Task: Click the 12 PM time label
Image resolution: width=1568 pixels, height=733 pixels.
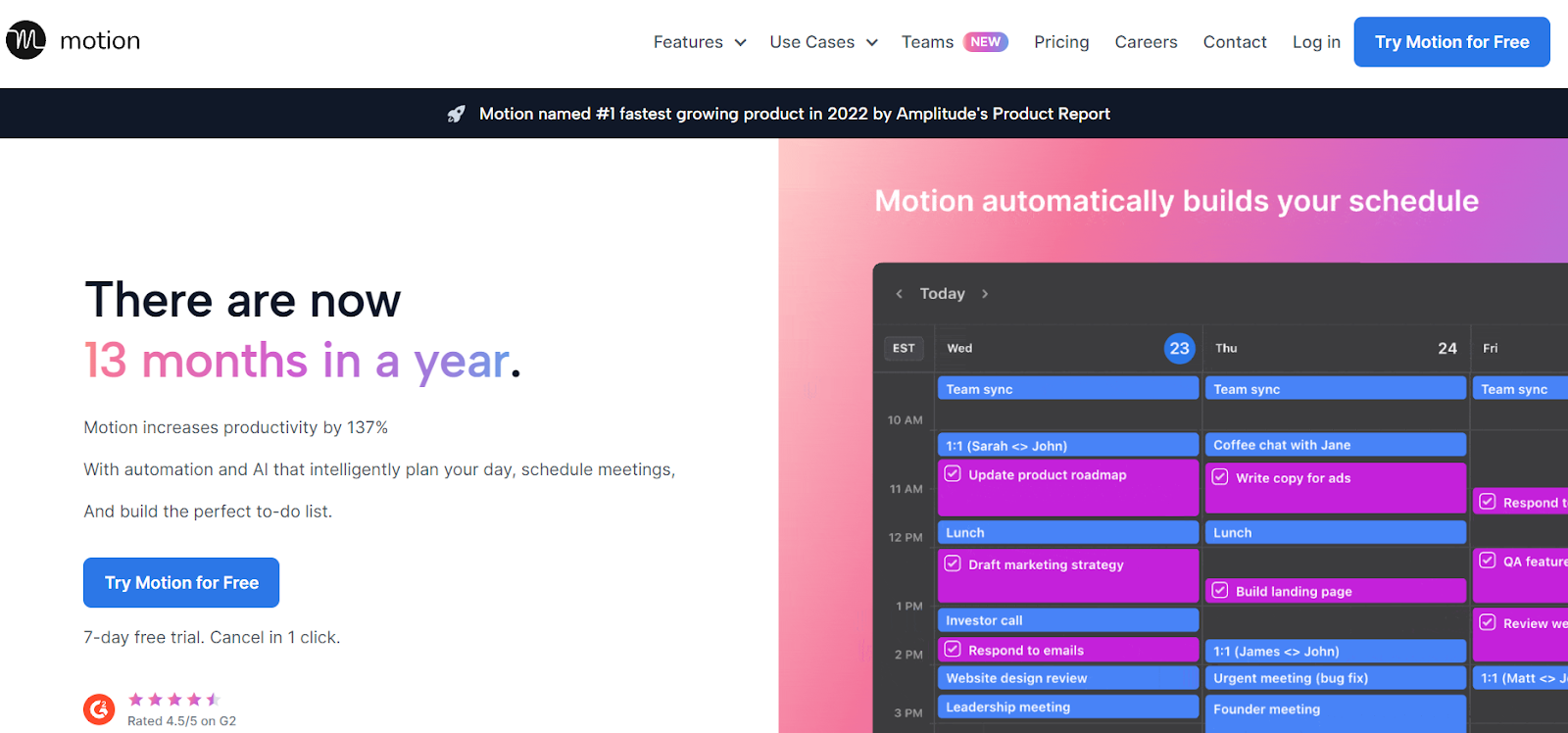Action: click(906, 537)
